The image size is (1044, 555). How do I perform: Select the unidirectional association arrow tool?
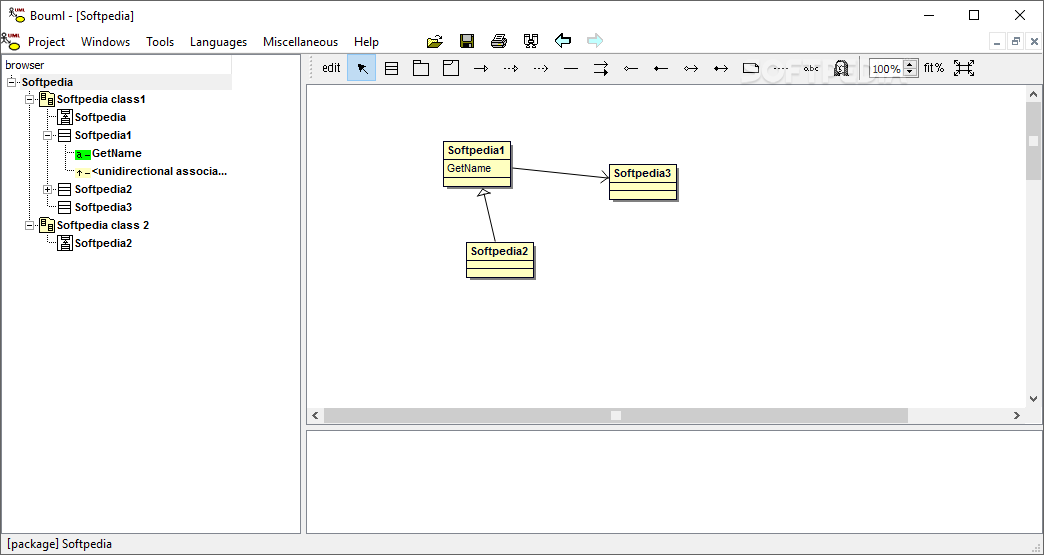point(481,68)
